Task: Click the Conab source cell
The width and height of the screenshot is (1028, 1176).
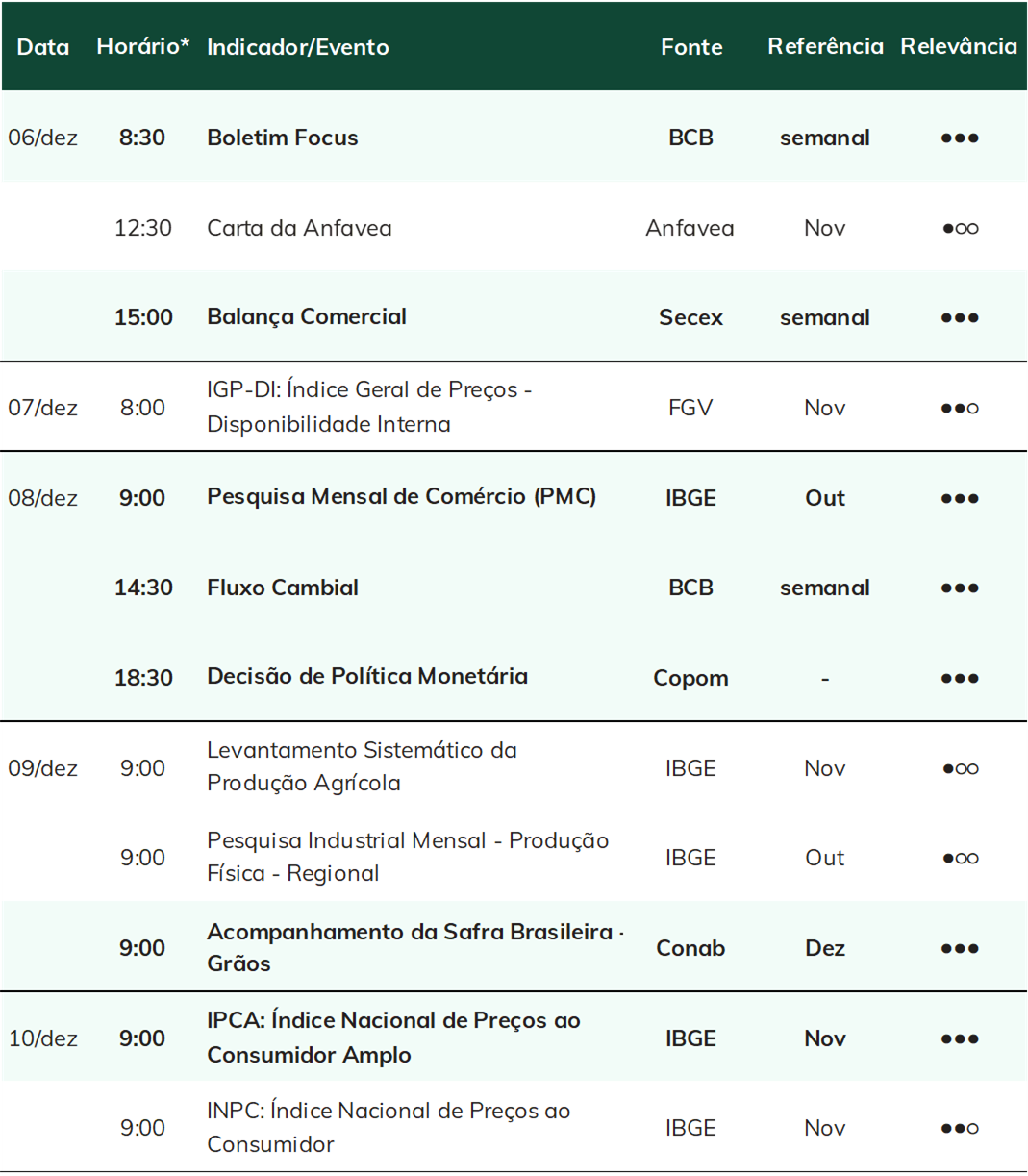Action: pos(690,948)
